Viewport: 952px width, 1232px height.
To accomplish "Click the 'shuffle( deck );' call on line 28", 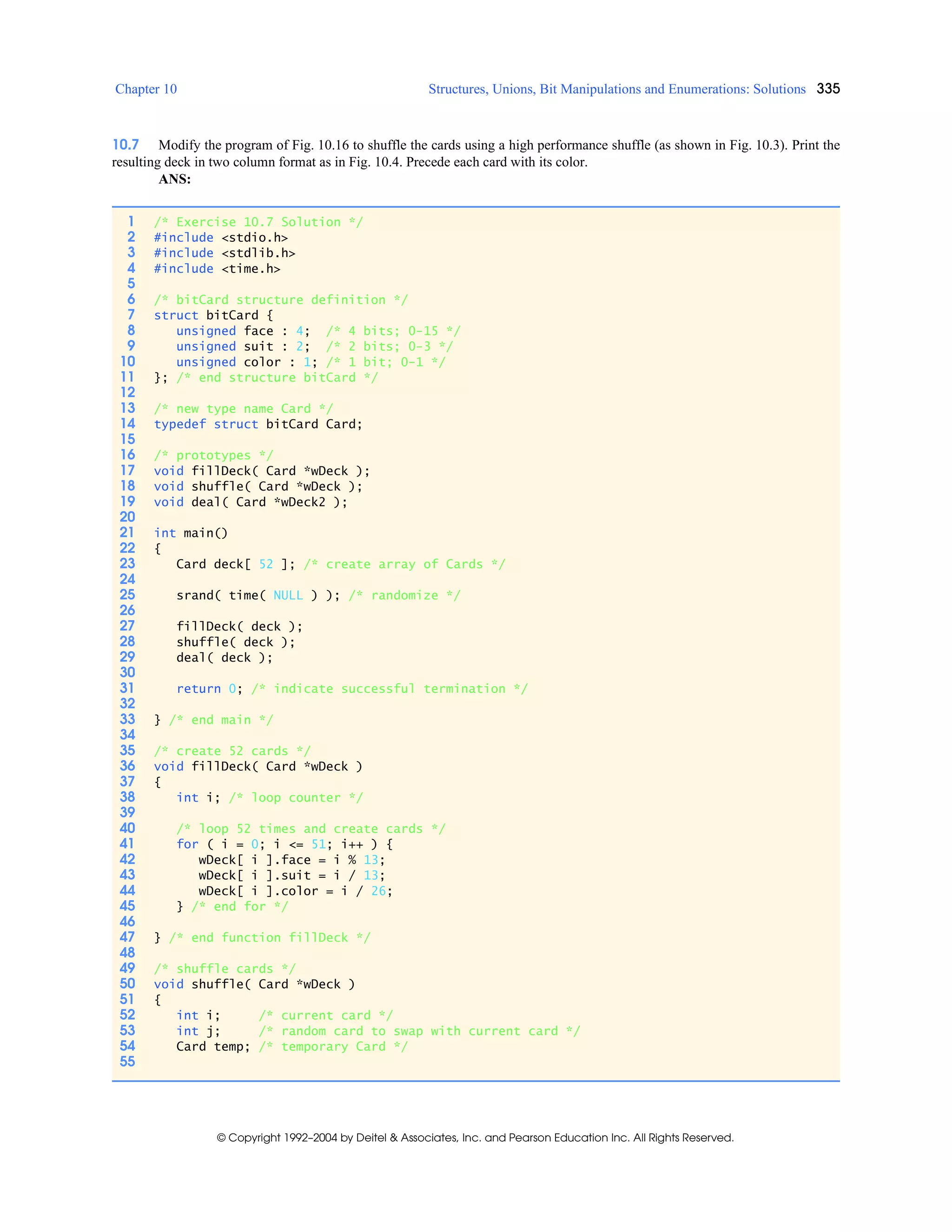I will [x=235, y=642].
